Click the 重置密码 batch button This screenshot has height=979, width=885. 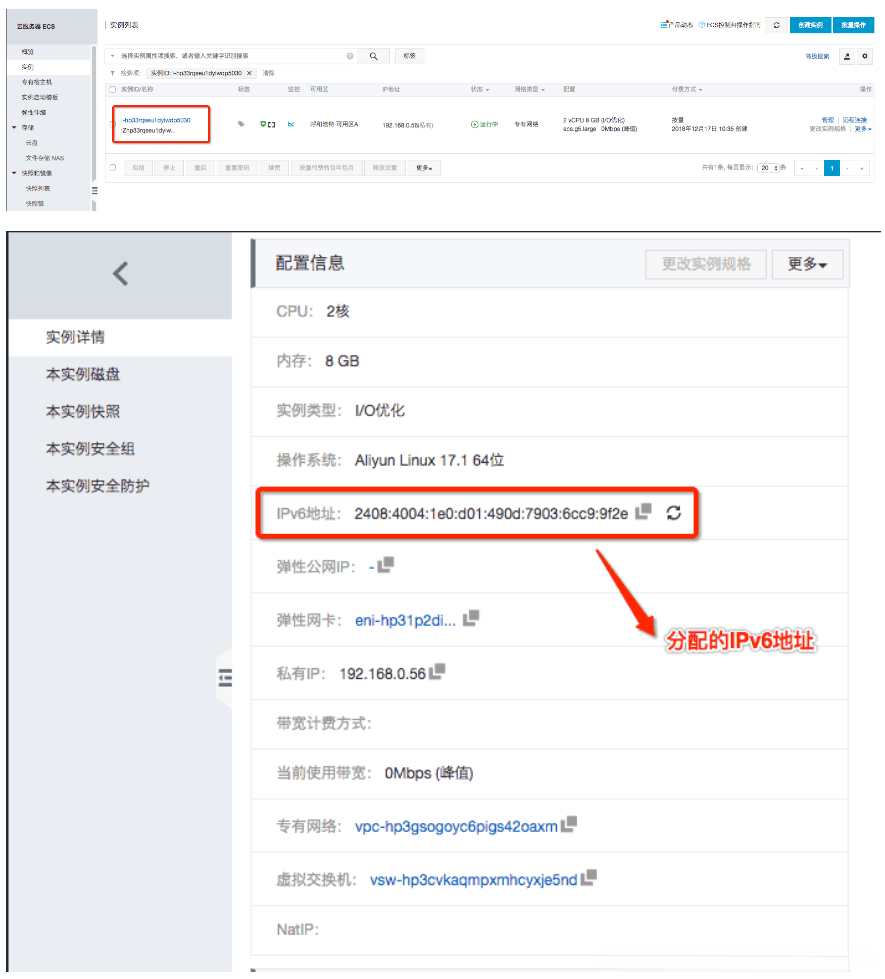pyautogui.click(x=237, y=168)
